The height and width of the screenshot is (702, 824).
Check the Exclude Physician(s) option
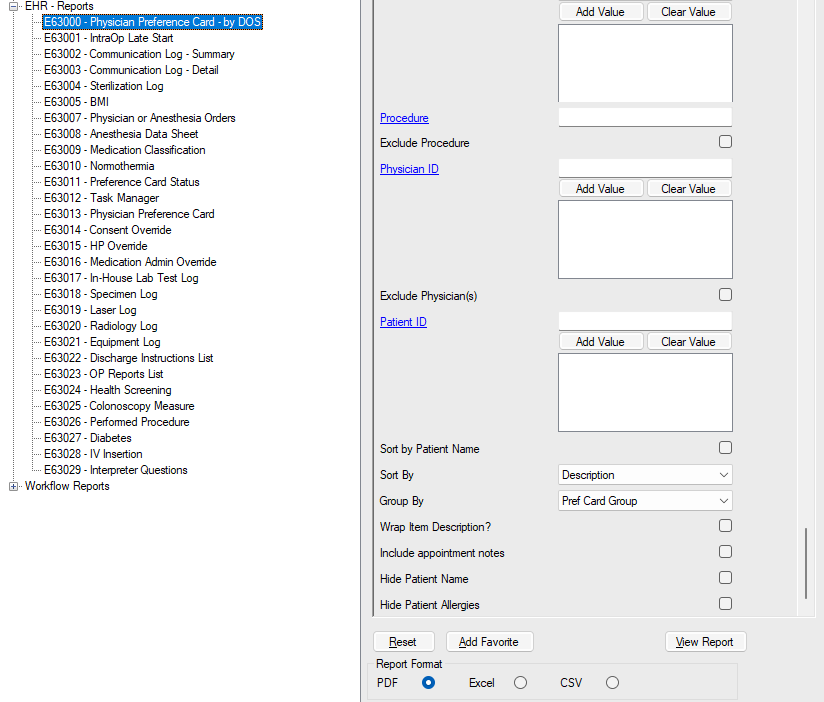tap(725, 294)
